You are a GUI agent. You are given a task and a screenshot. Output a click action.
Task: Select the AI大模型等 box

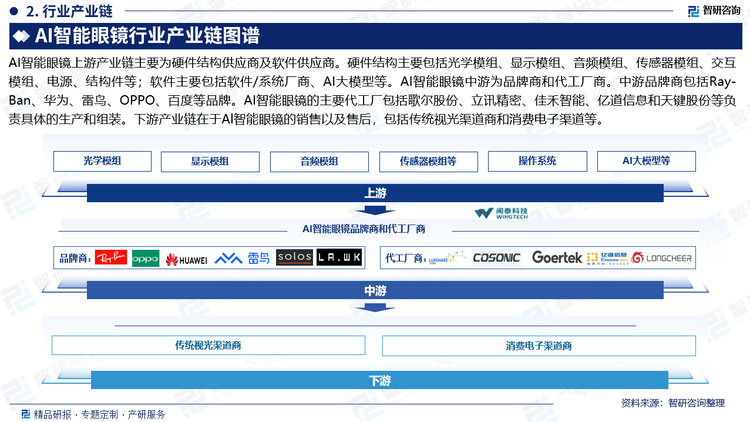coord(646,161)
